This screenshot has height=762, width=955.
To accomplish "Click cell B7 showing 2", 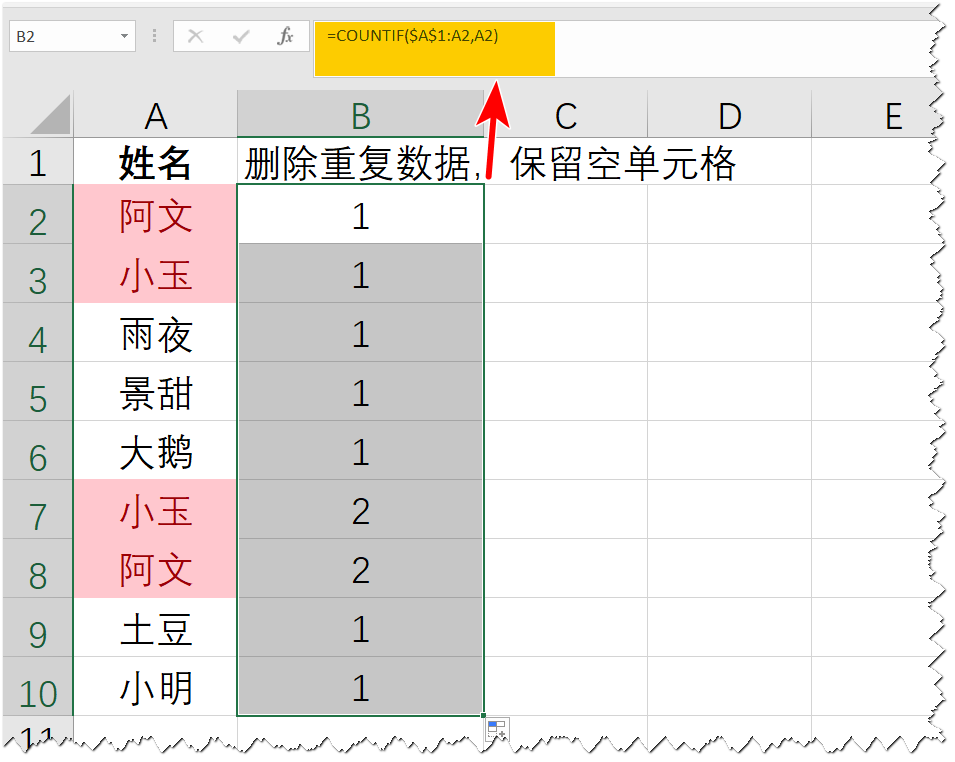I will 361,509.
